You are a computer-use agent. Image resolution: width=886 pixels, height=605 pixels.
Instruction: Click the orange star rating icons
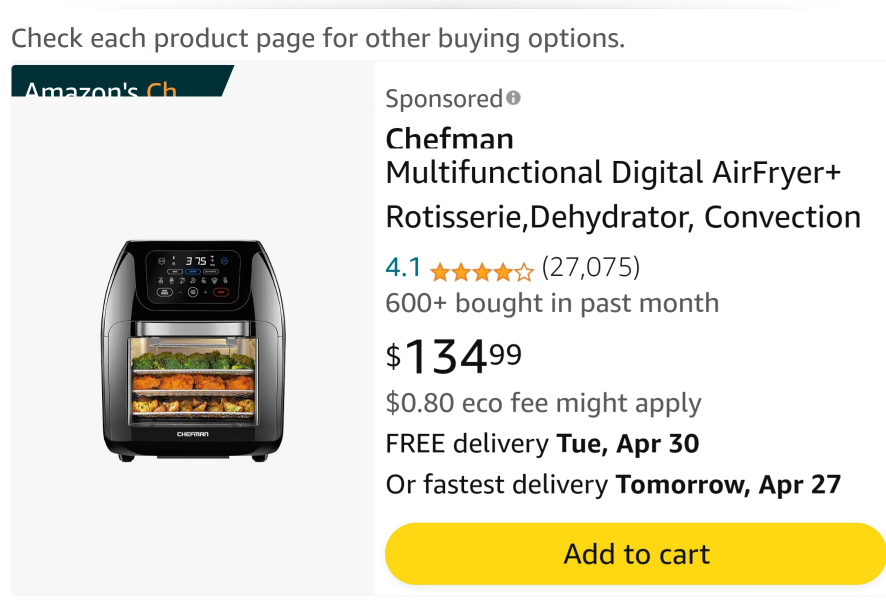click(x=481, y=270)
